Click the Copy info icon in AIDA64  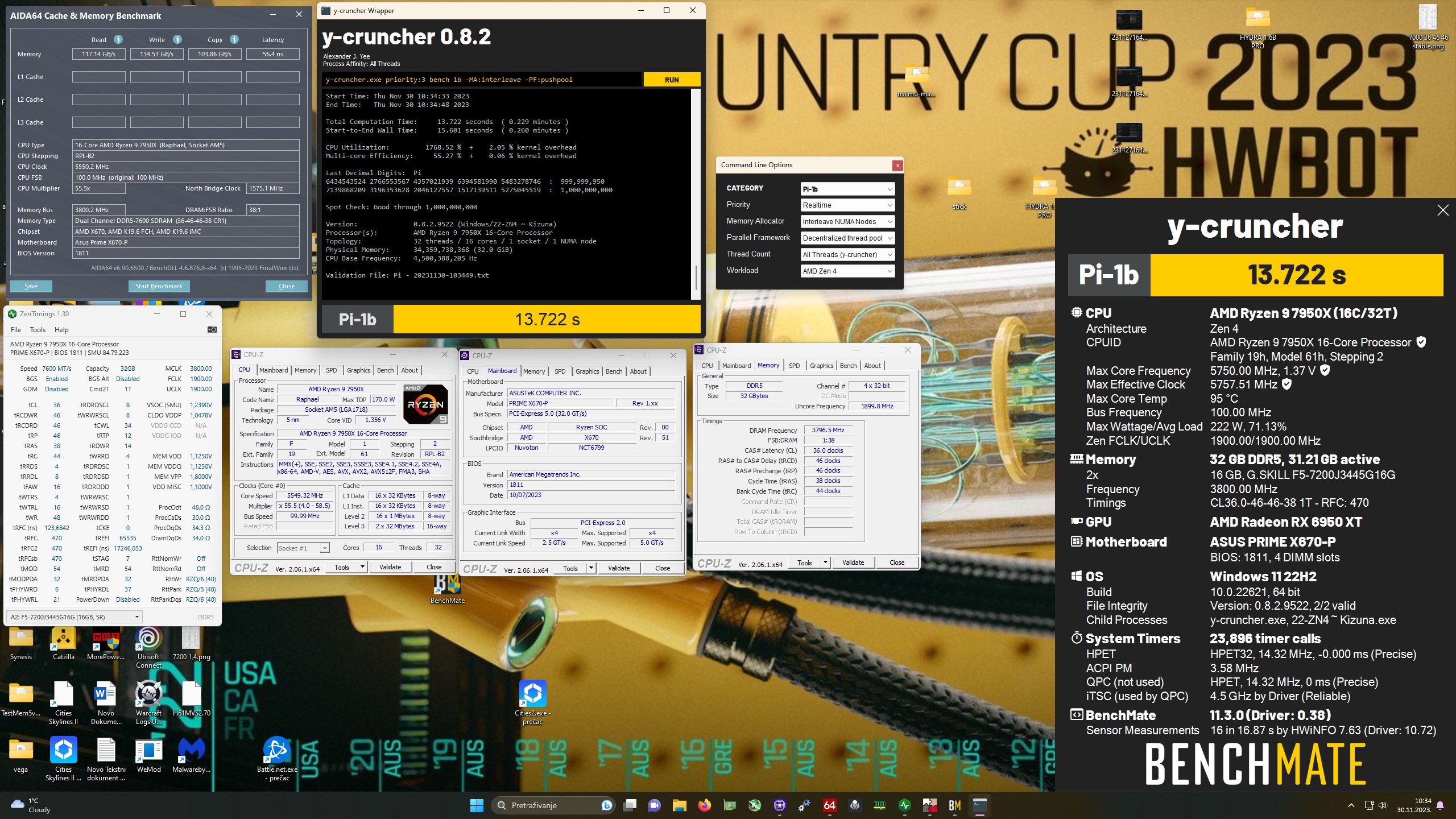(234, 39)
